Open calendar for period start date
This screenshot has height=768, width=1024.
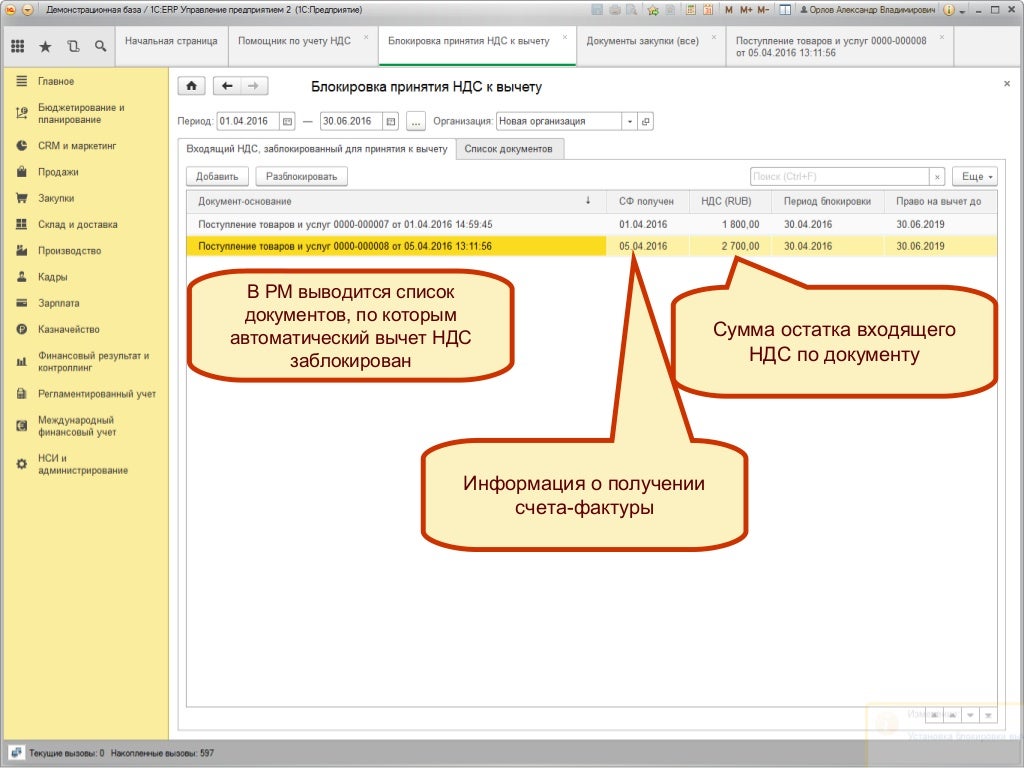288,122
